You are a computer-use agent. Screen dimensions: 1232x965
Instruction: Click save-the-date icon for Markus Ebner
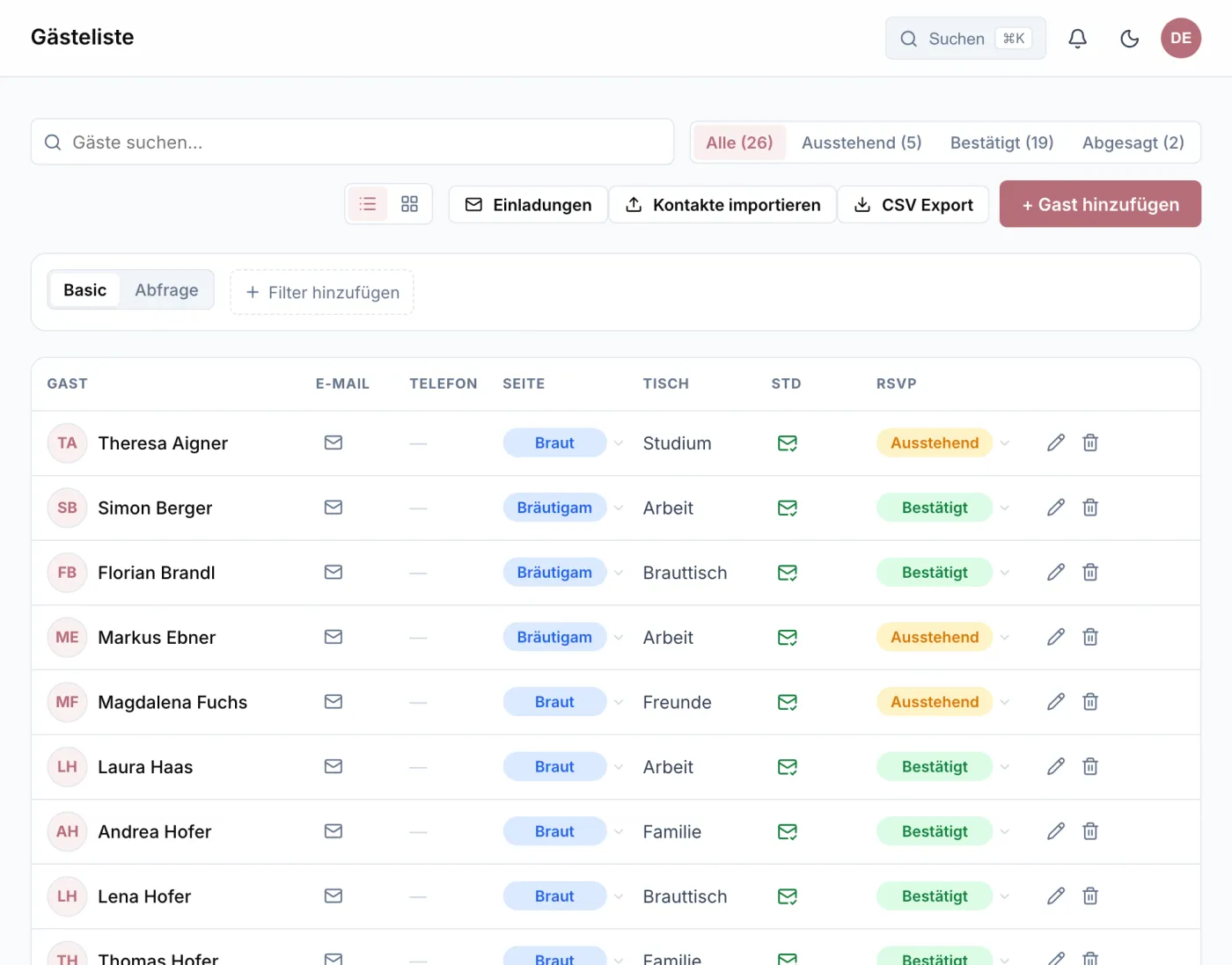[788, 637]
